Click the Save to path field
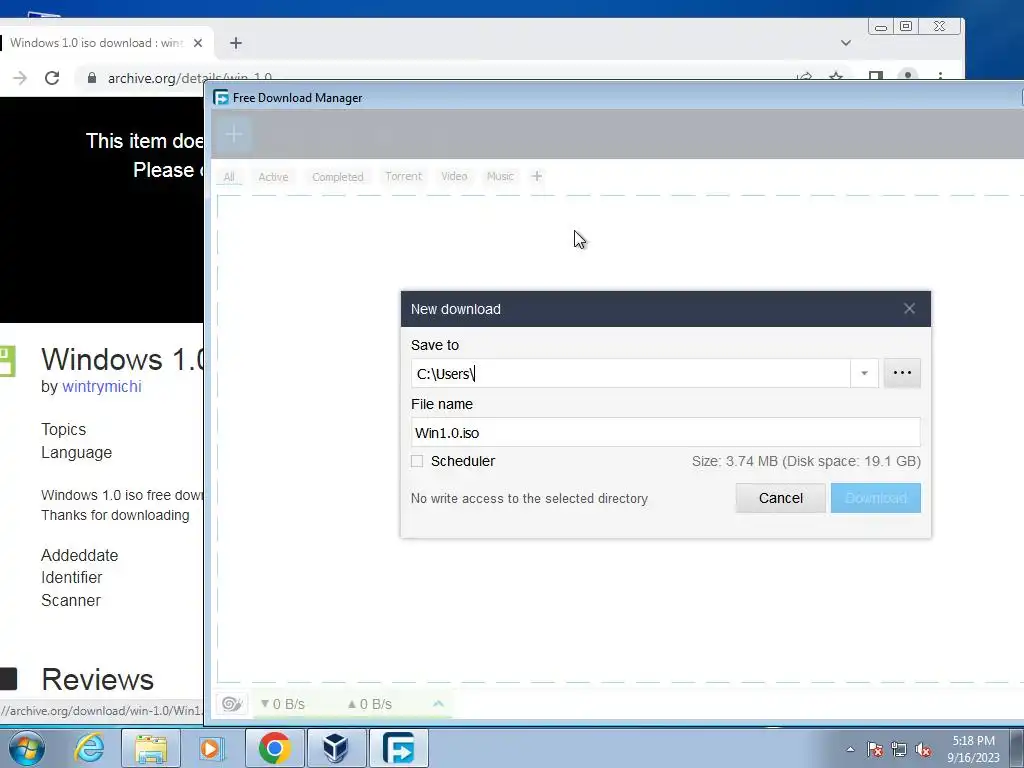 [x=630, y=373]
